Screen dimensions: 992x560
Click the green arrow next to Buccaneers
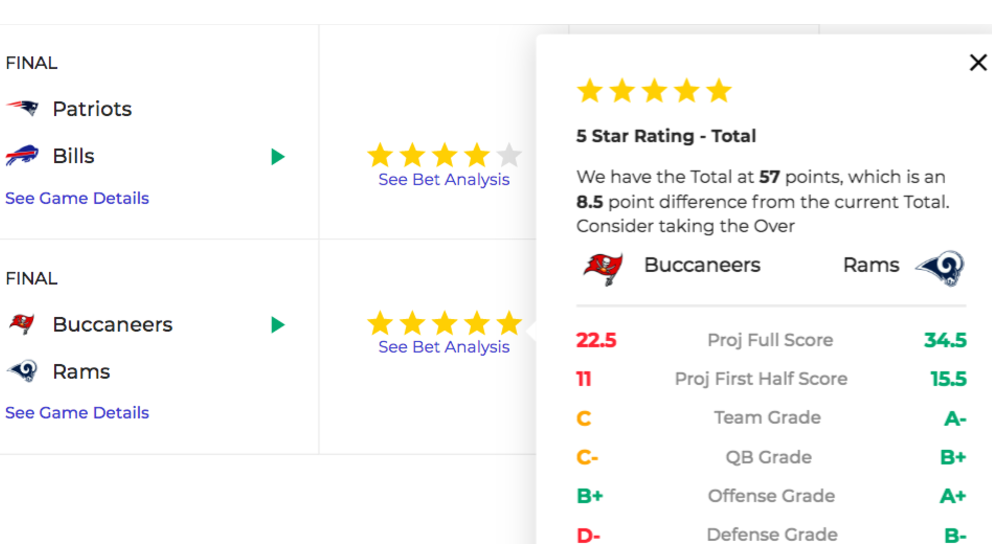tap(278, 325)
